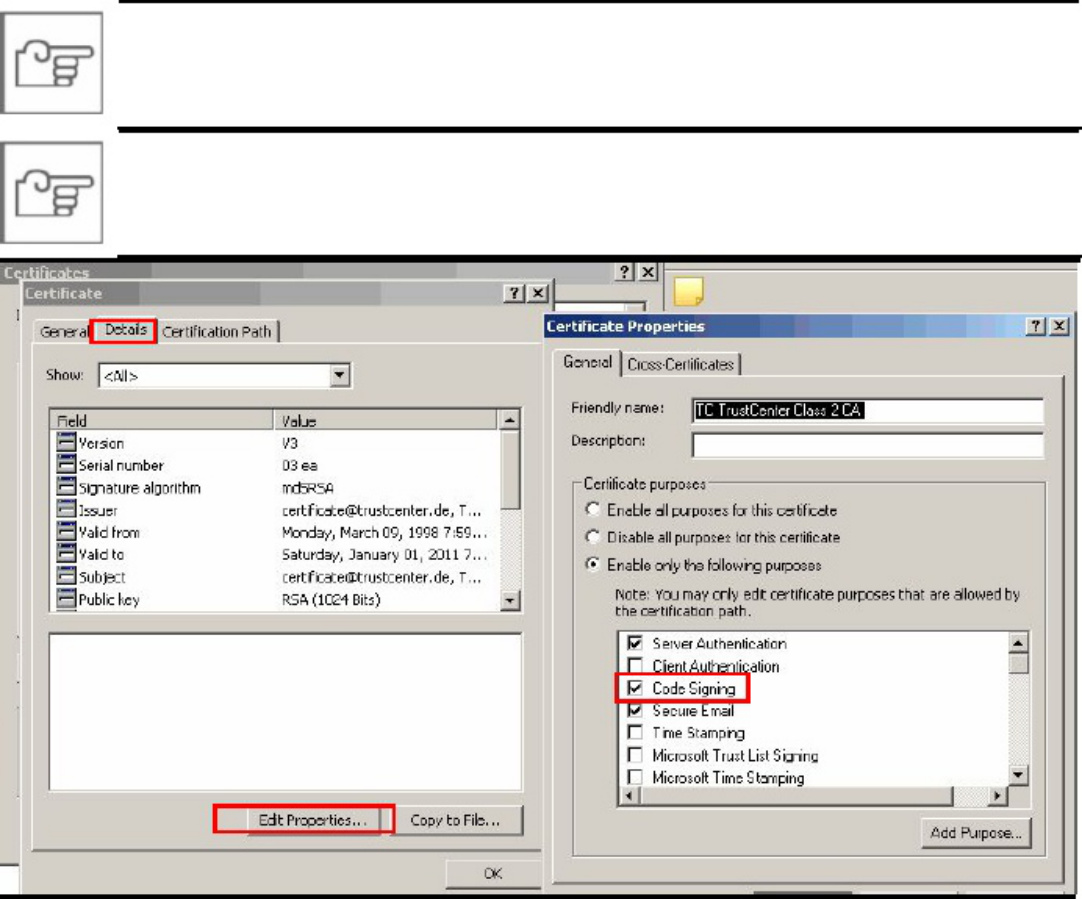Enable Microsoft Trust List Signing checkbox

(x=635, y=755)
